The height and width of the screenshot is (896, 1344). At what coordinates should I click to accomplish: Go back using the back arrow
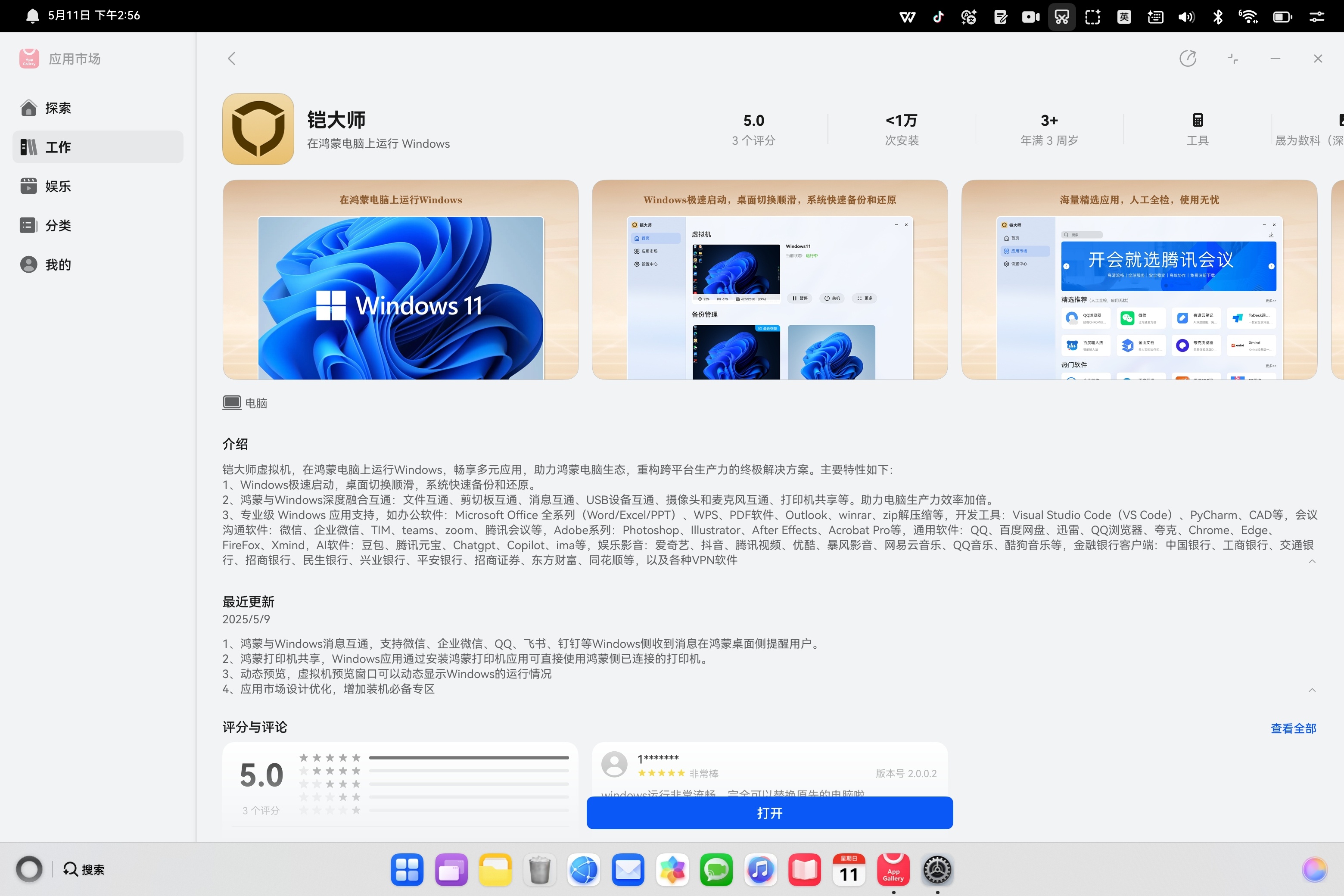click(231, 58)
